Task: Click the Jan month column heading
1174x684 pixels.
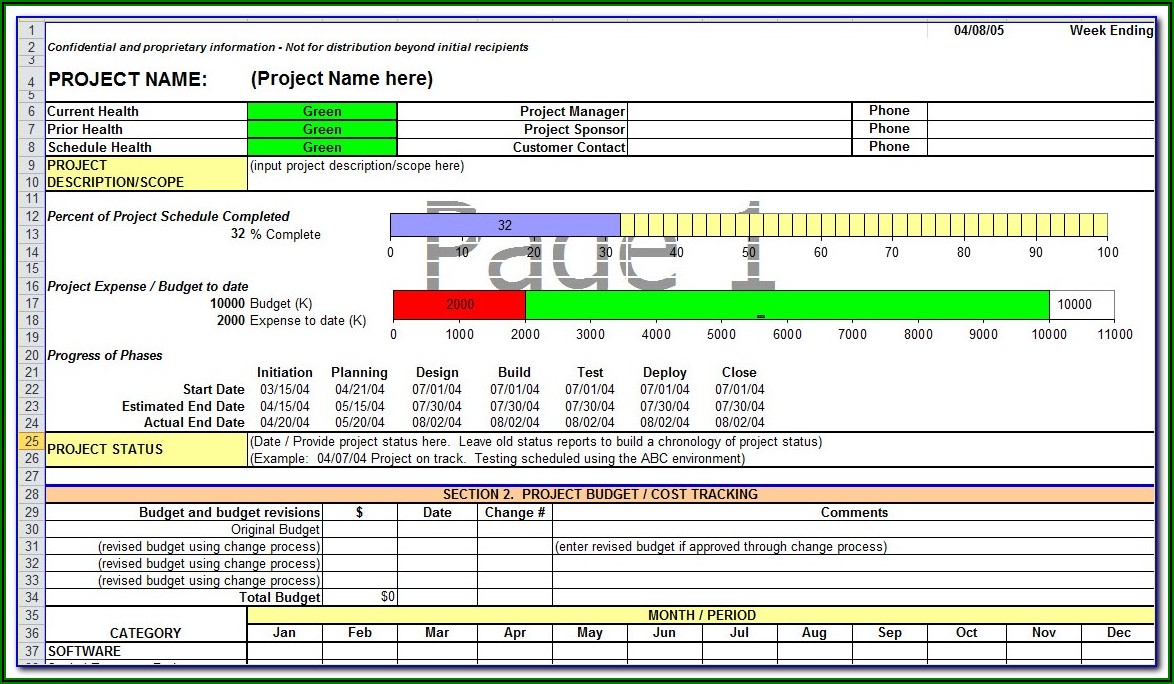Action: coord(285,632)
